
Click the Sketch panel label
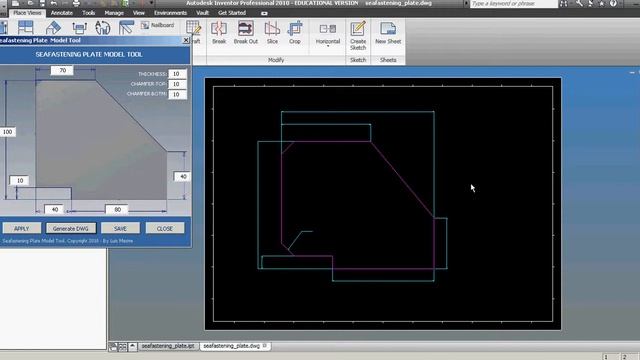tap(358, 60)
